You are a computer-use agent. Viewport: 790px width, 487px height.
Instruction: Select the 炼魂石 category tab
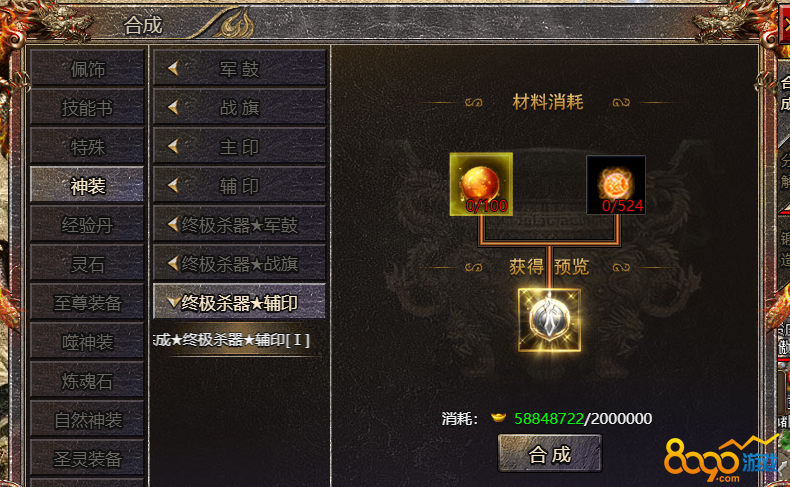click(x=87, y=380)
